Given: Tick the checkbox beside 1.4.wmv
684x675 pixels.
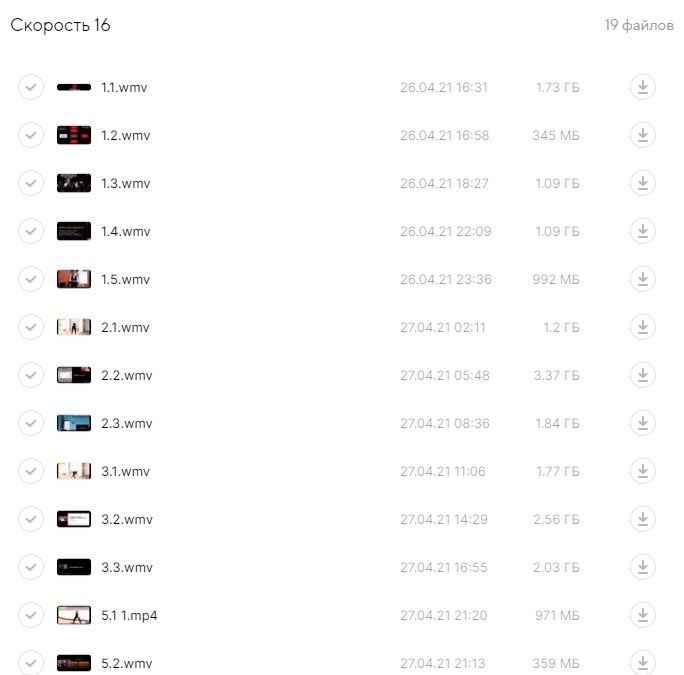Looking at the screenshot, I should [31, 231].
